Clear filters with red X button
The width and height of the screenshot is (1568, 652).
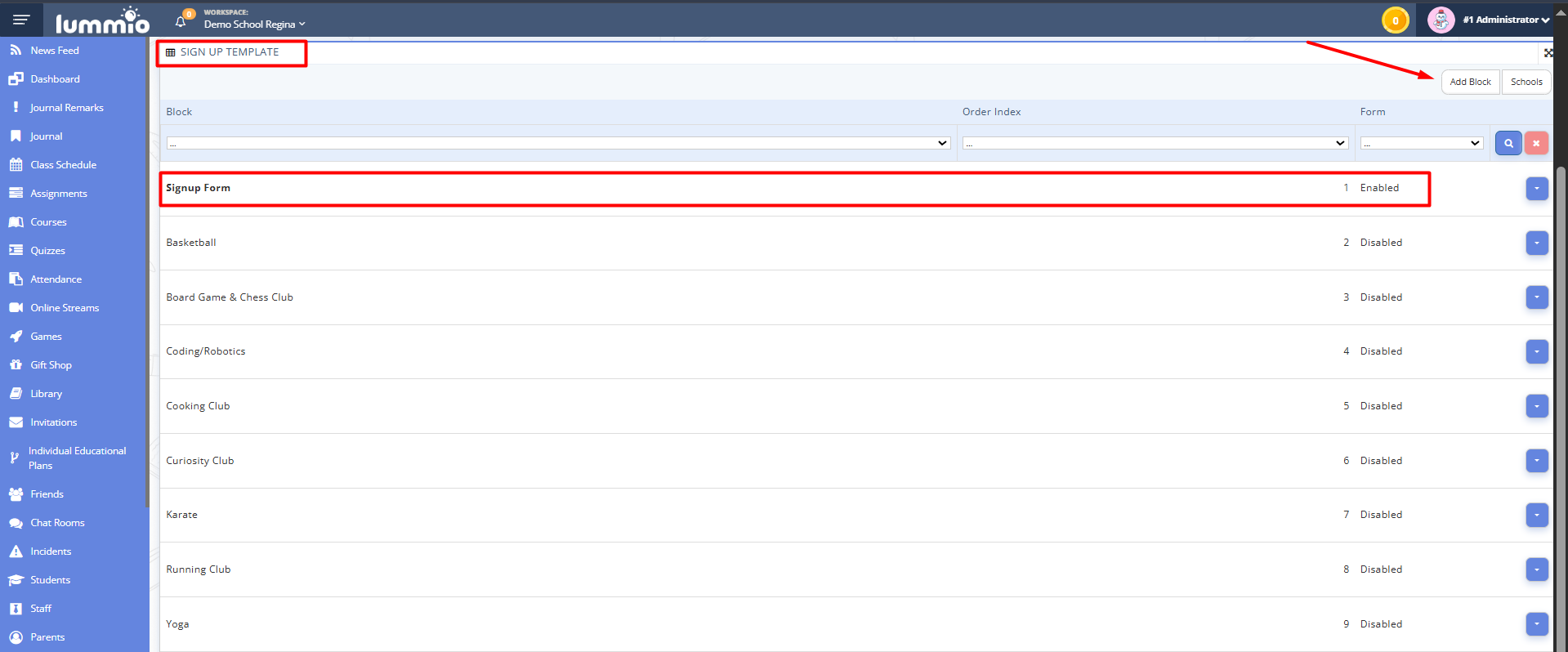(x=1536, y=143)
